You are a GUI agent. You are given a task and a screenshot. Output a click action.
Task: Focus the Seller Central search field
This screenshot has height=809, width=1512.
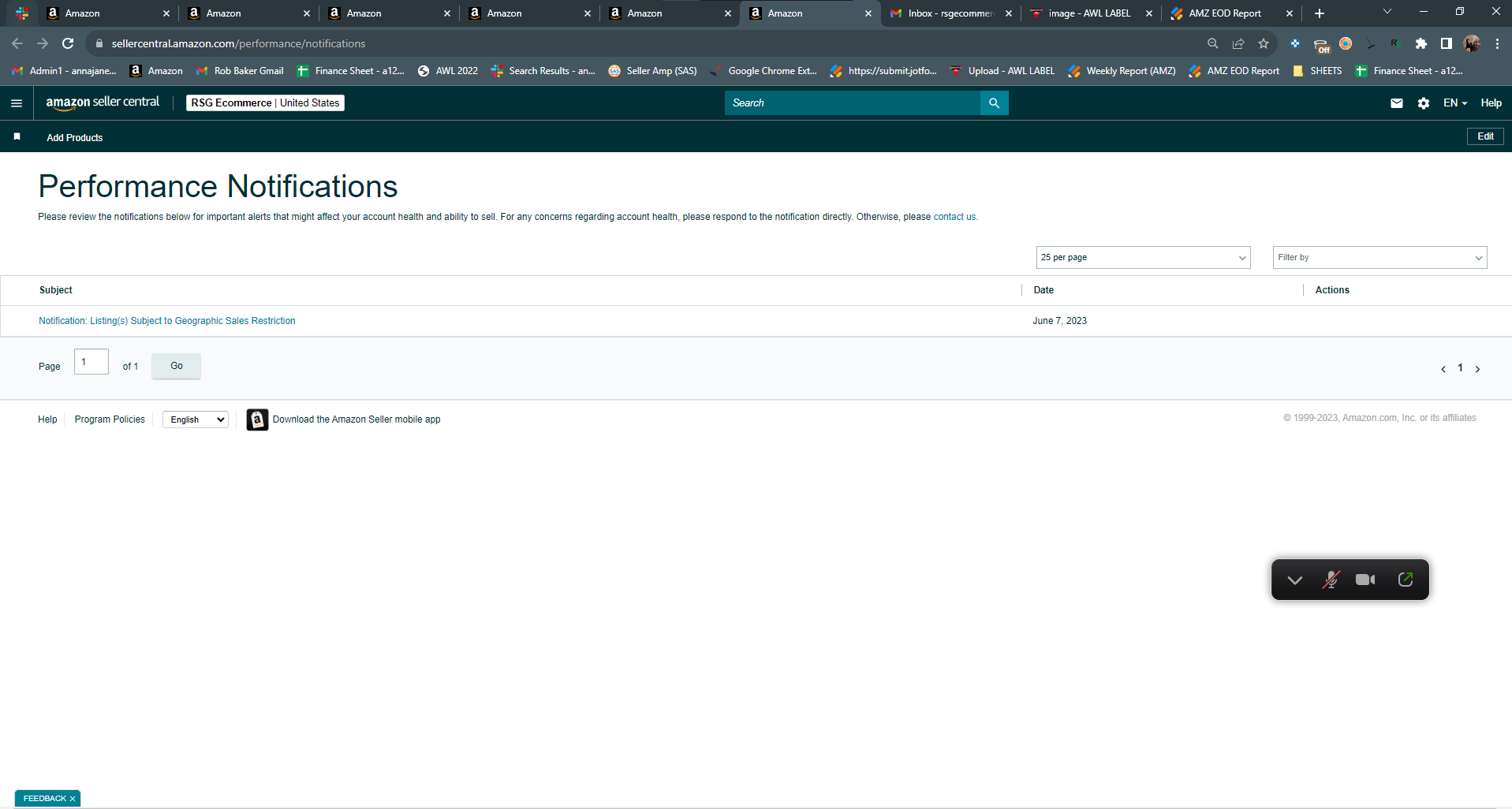pos(853,103)
